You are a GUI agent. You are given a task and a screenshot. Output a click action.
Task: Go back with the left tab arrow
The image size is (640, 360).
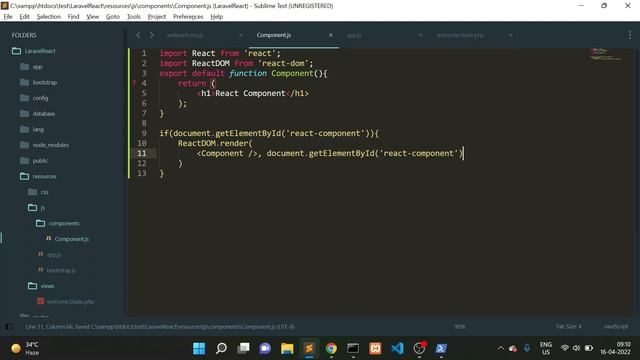pos(138,35)
